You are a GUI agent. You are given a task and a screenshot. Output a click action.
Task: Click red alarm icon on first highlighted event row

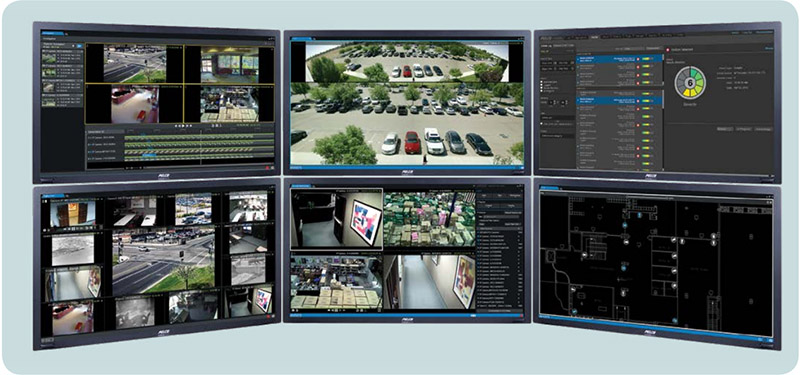tap(638, 59)
